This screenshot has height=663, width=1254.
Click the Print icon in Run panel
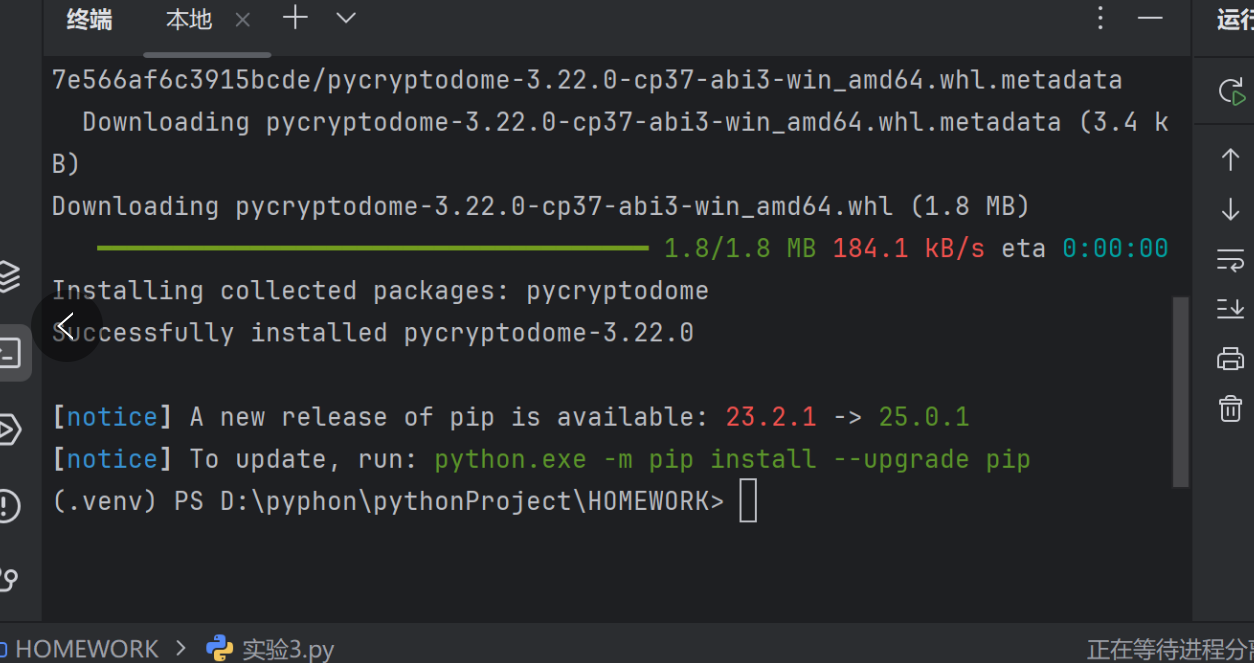click(x=1231, y=358)
